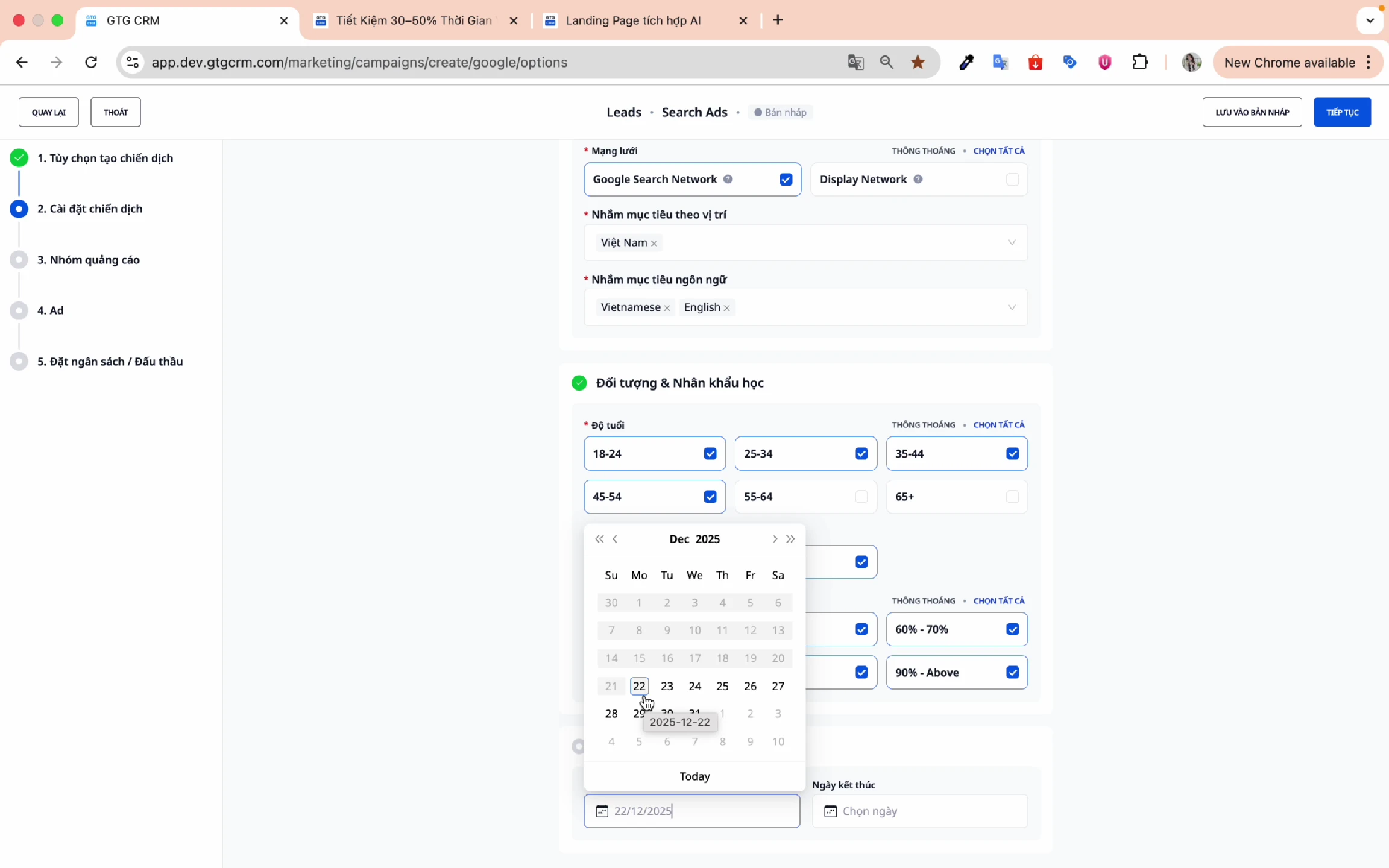Select December 25 in the calendar
1389x868 pixels.
point(722,686)
